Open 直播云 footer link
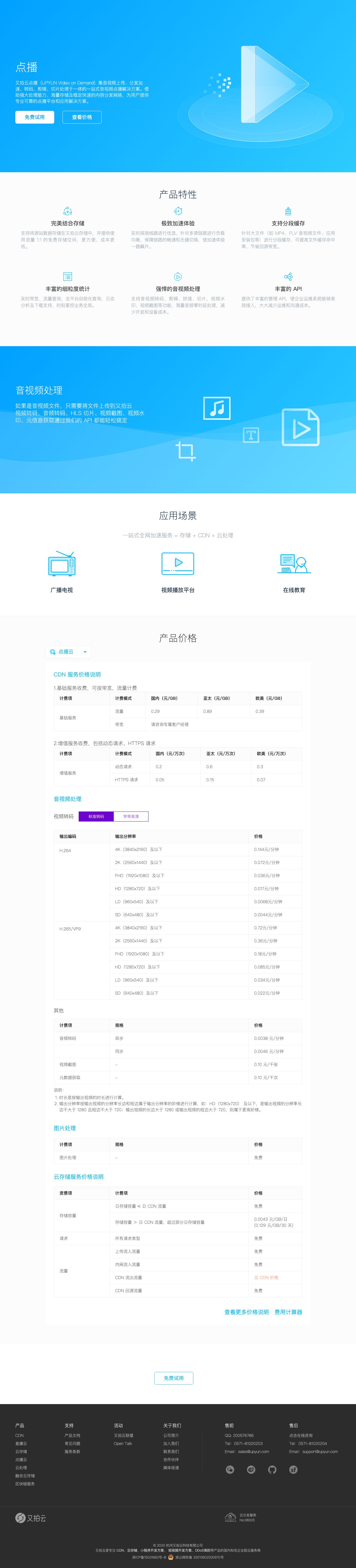Image resolution: width=356 pixels, height=1568 pixels. (21, 1443)
